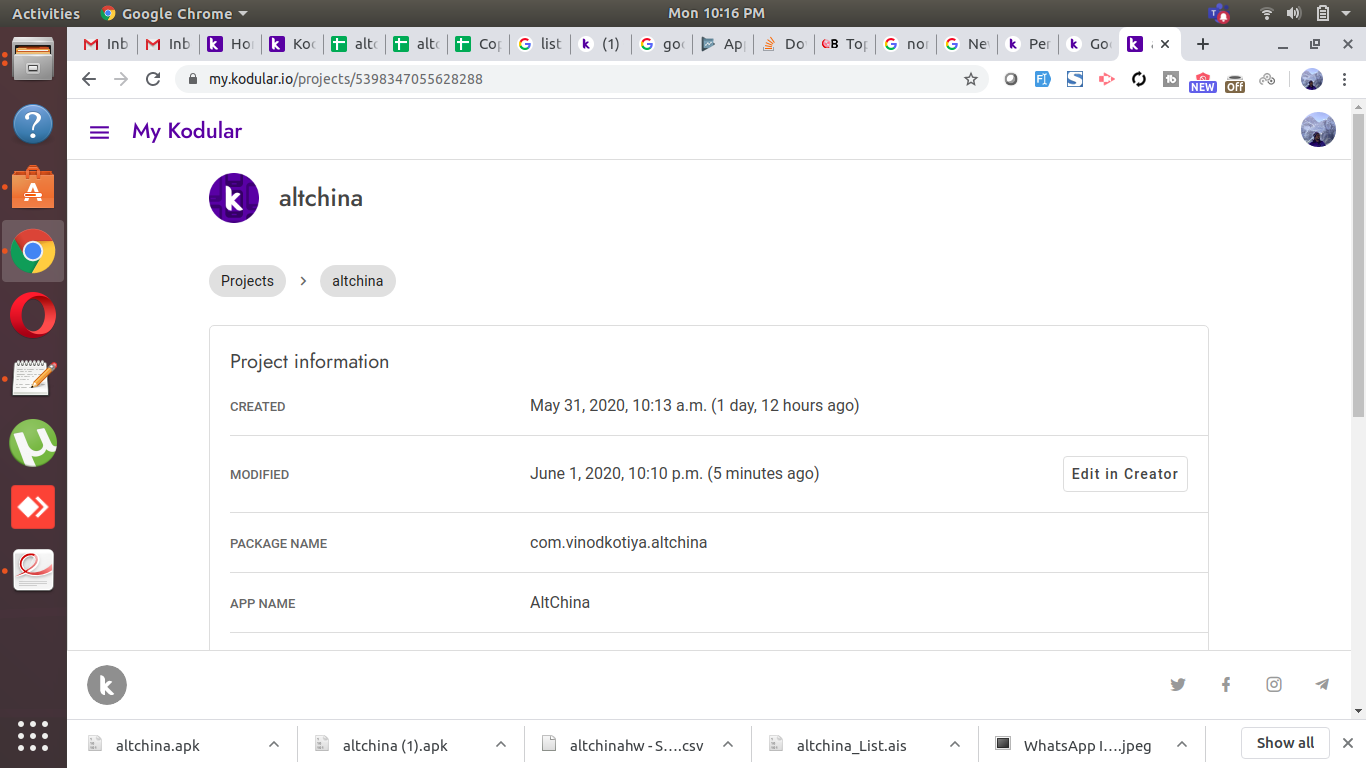Show applications grid in the dock
1366x768 pixels.
coord(33,735)
